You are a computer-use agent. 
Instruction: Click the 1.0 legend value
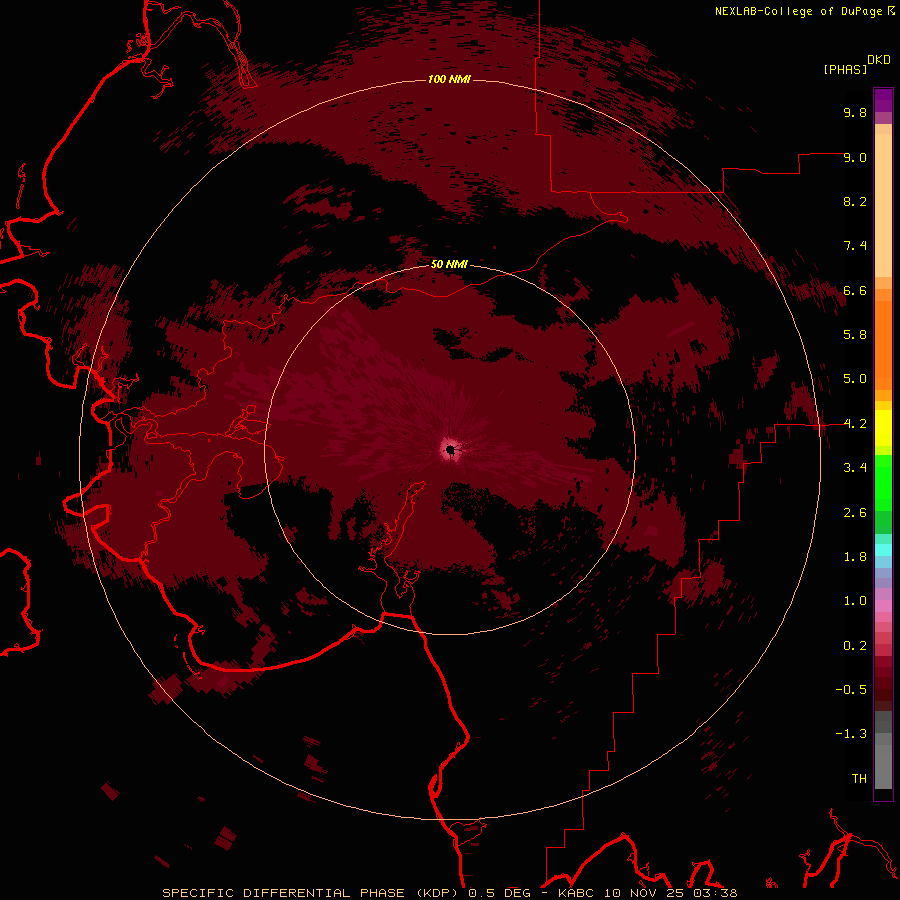pos(855,600)
